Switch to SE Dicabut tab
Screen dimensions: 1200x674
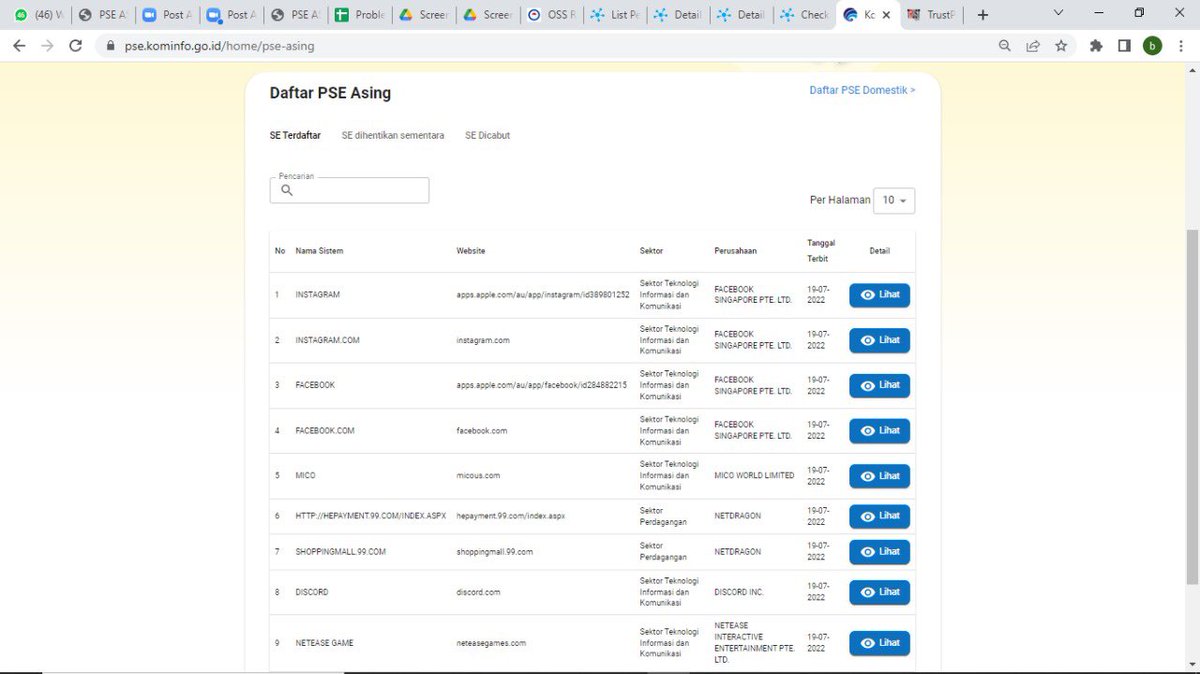coord(487,135)
